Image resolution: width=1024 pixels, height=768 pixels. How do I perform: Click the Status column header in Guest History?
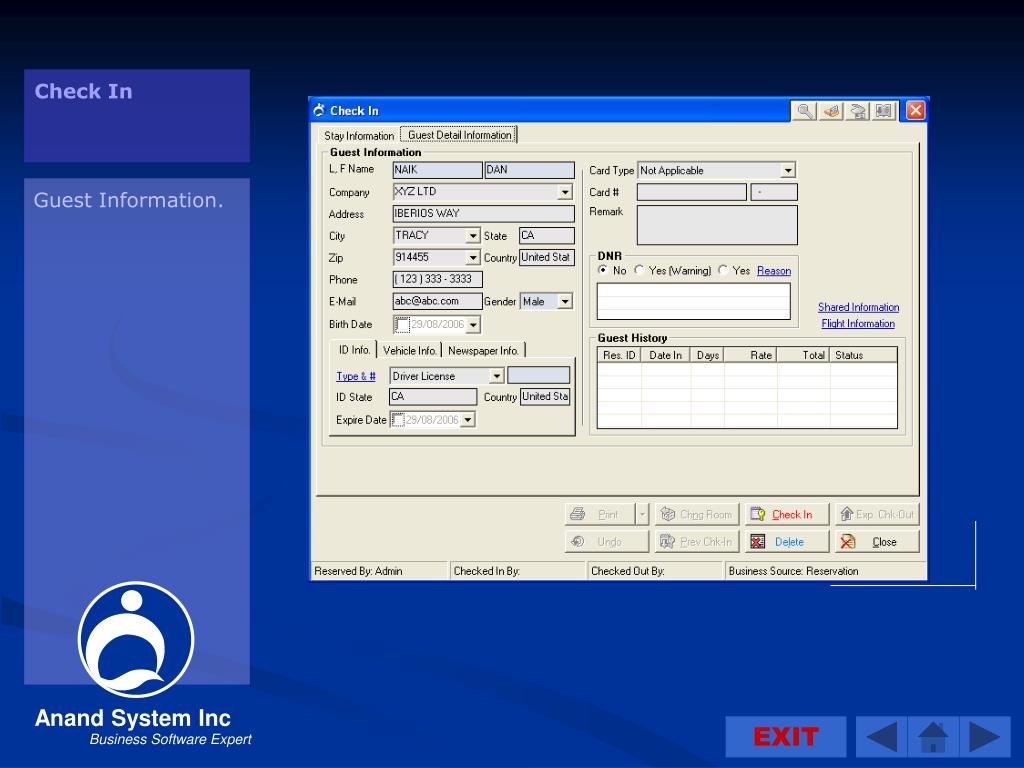point(863,355)
